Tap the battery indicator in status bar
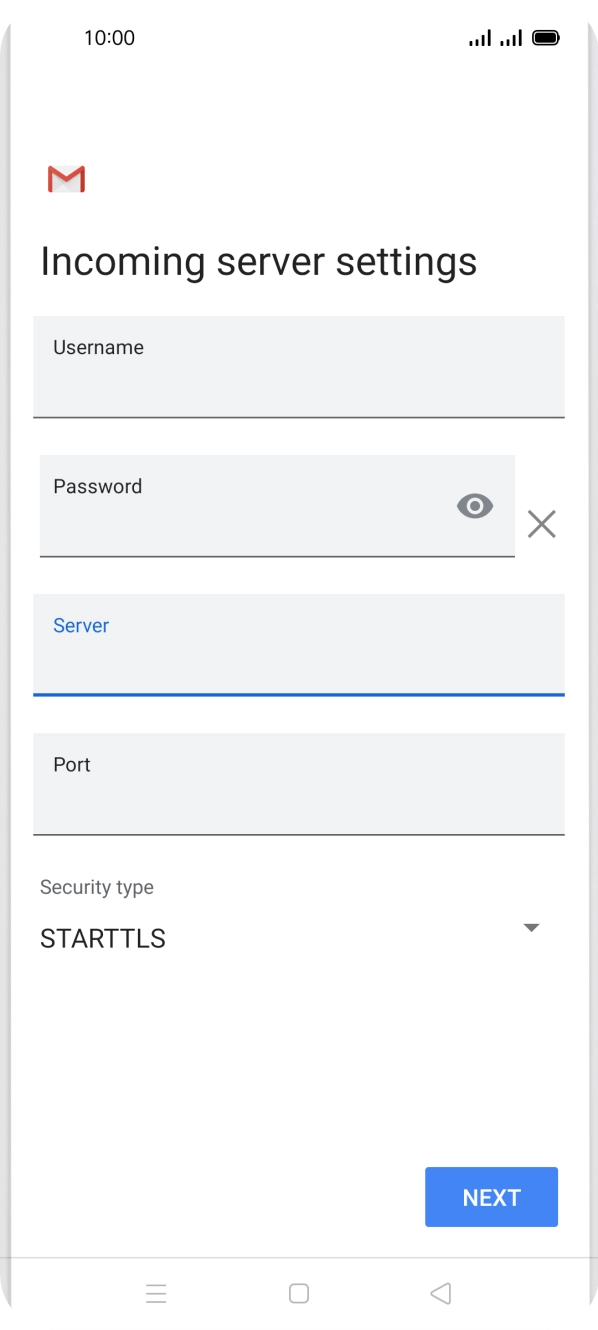 click(547, 37)
